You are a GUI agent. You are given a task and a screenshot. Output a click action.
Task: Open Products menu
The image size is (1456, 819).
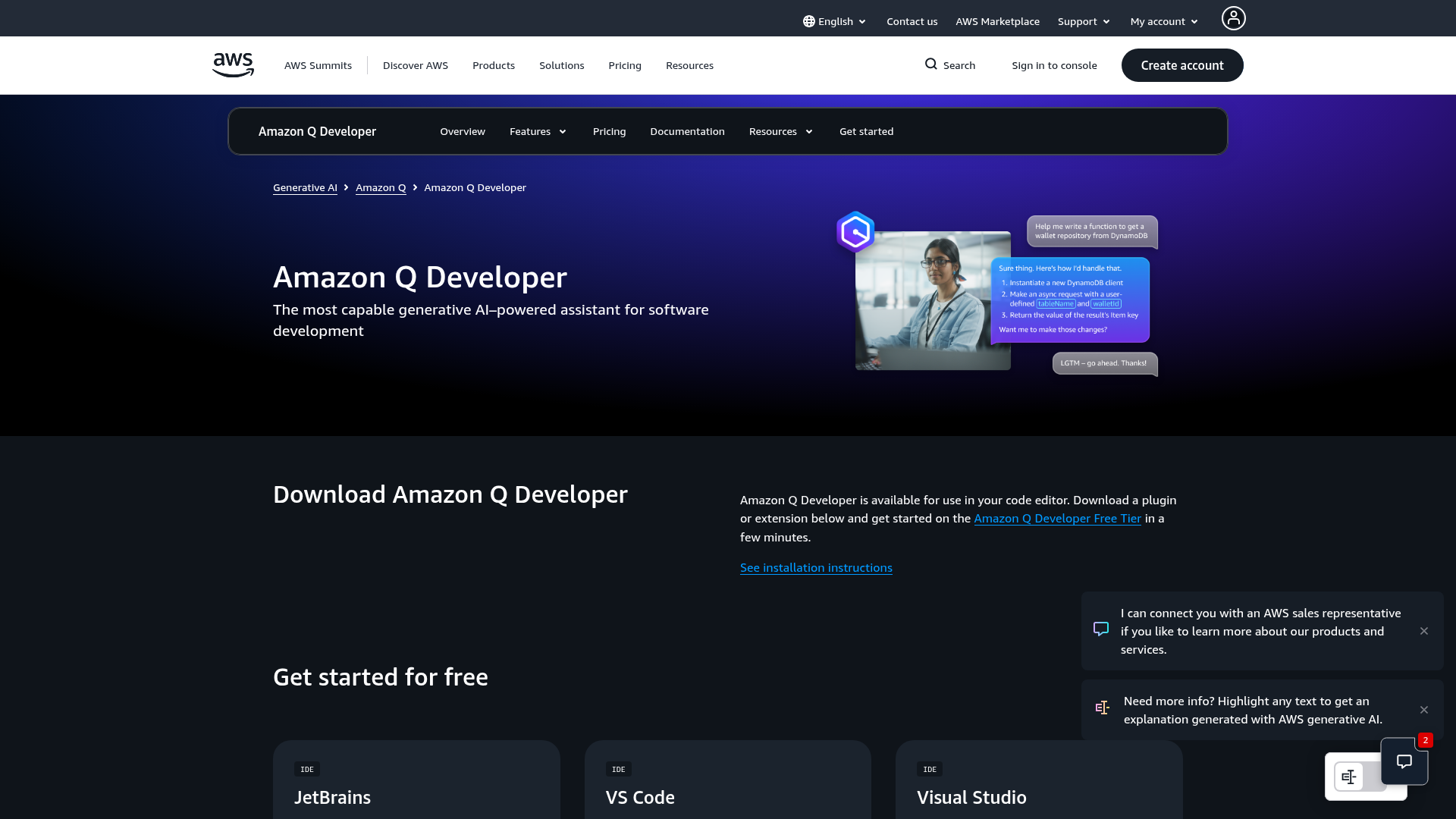[494, 65]
